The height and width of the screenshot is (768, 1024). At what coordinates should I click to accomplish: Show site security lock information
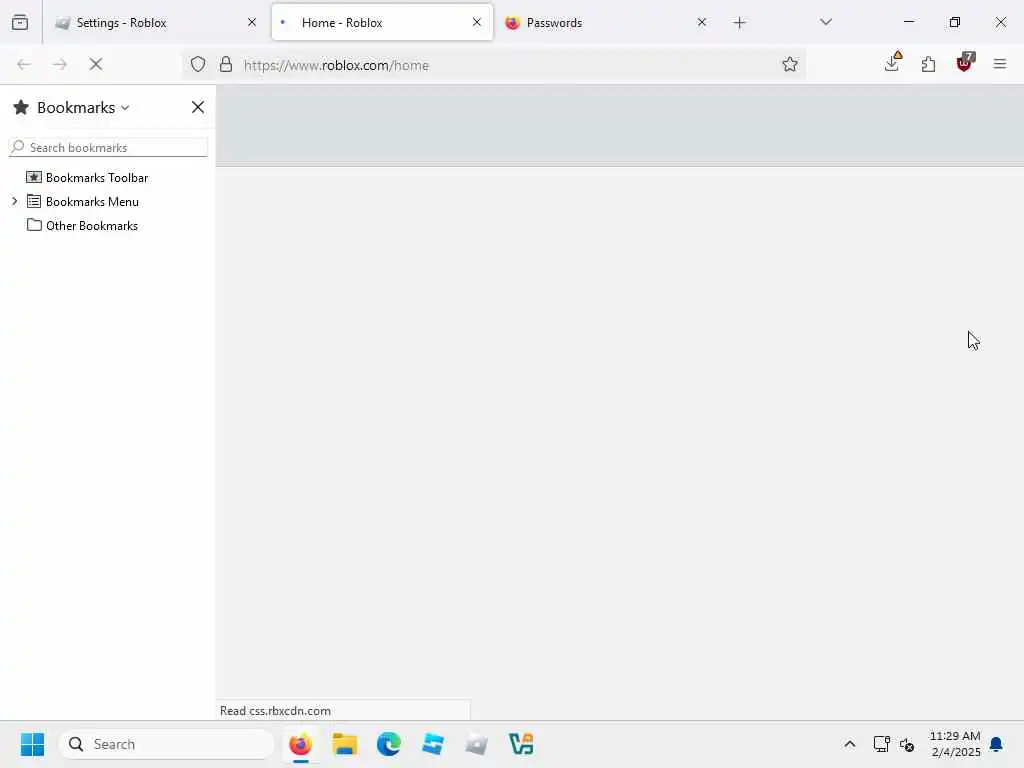tap(226, 64)
